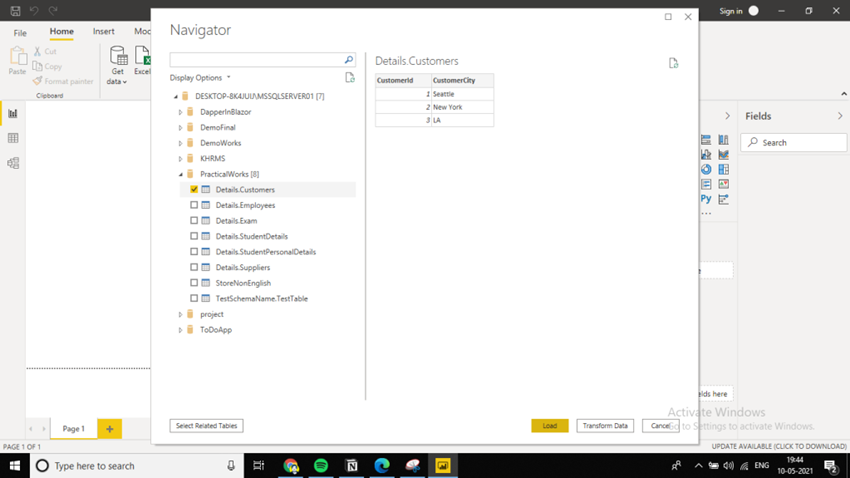Click the update available notice

779,446
